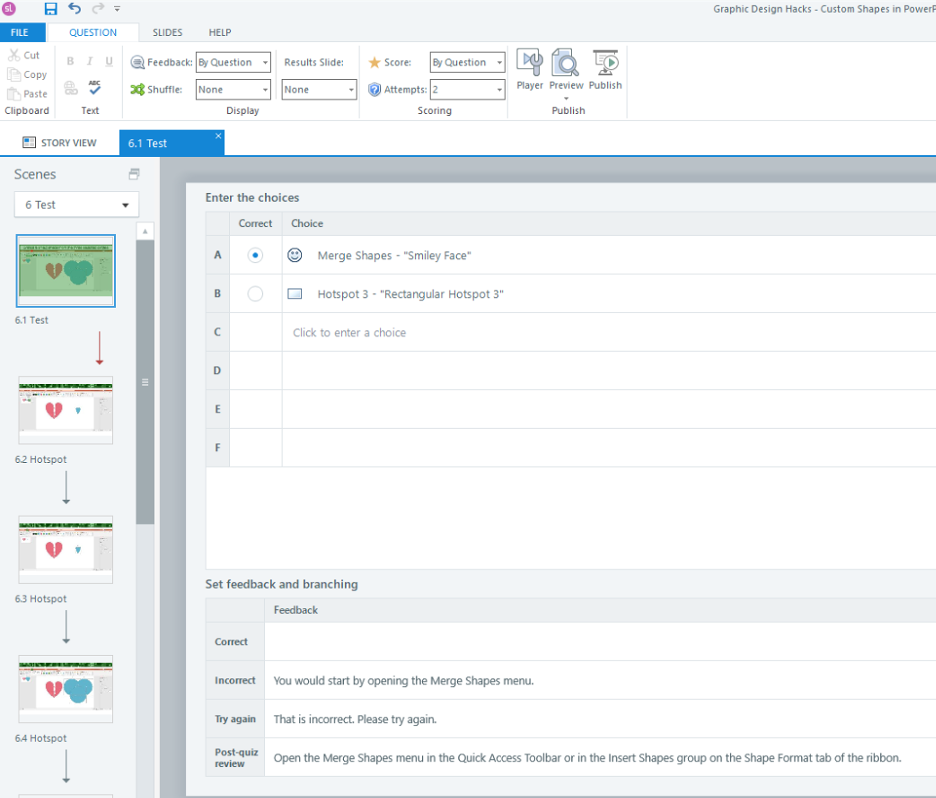Open the STORY VIEW tab

click(x=62, y=142)
